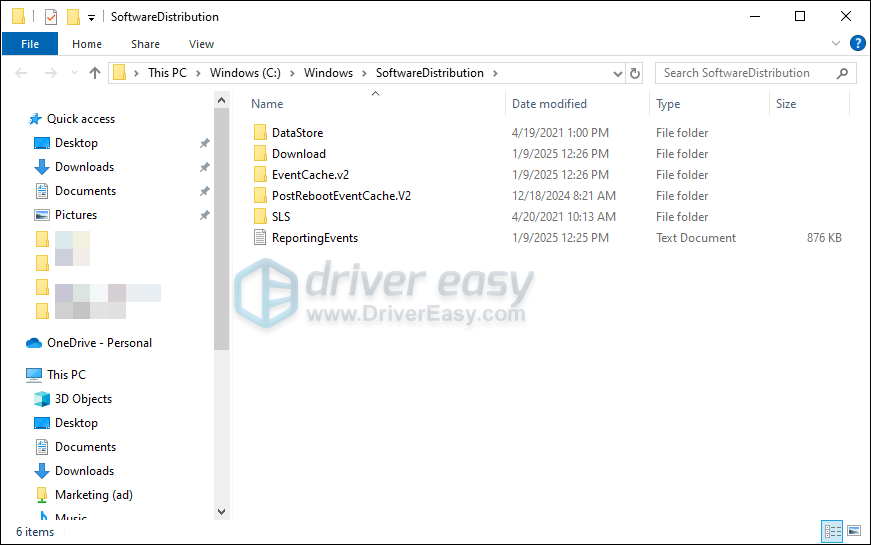Image resolution: width=871 pixels, height=545 pixels.
Task: Click the folder icon in title bar
Action: [x=18, y=17]
